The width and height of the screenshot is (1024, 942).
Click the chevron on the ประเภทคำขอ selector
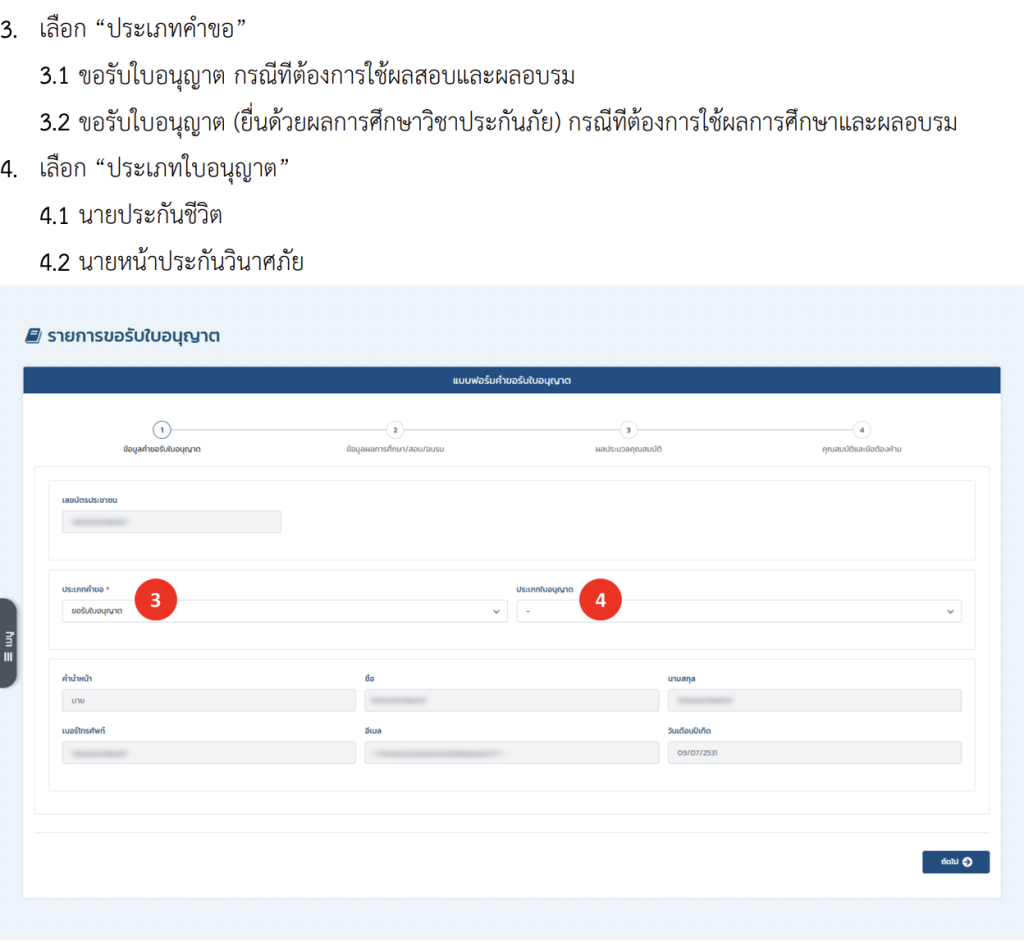(497, 611)
